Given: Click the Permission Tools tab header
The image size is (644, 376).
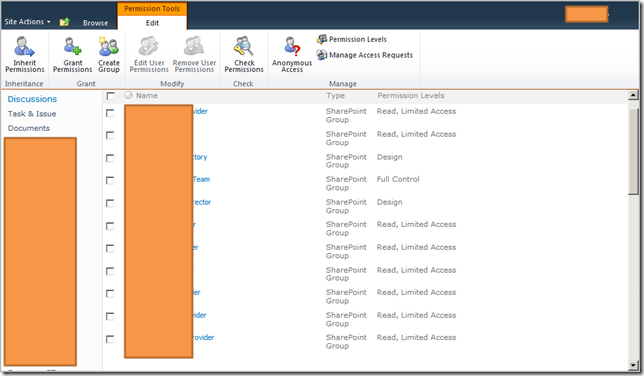Looking at the screenshot, I should 152,9.
